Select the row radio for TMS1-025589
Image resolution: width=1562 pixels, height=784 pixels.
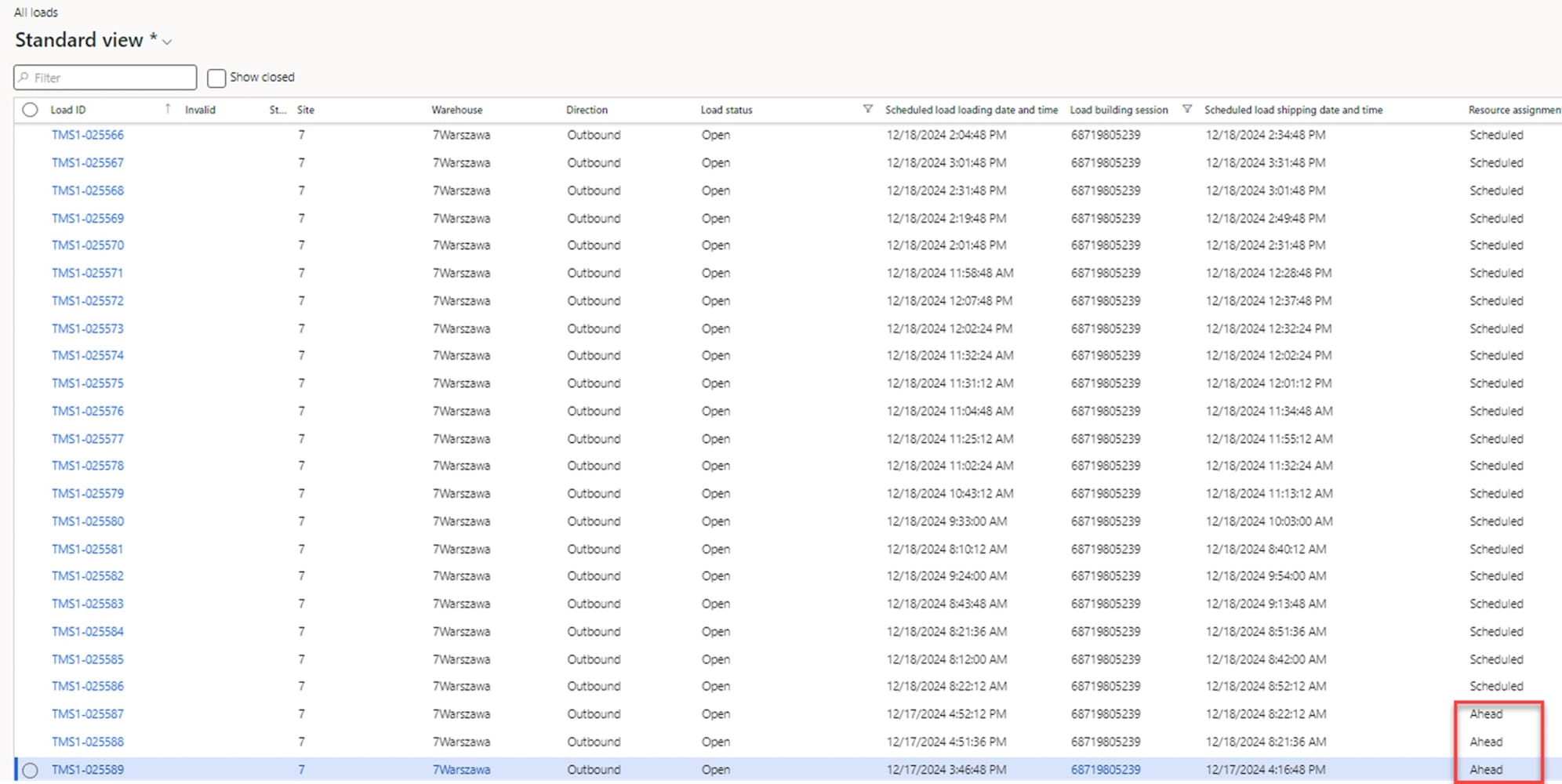pyautogui.click(x=30, y=770)
